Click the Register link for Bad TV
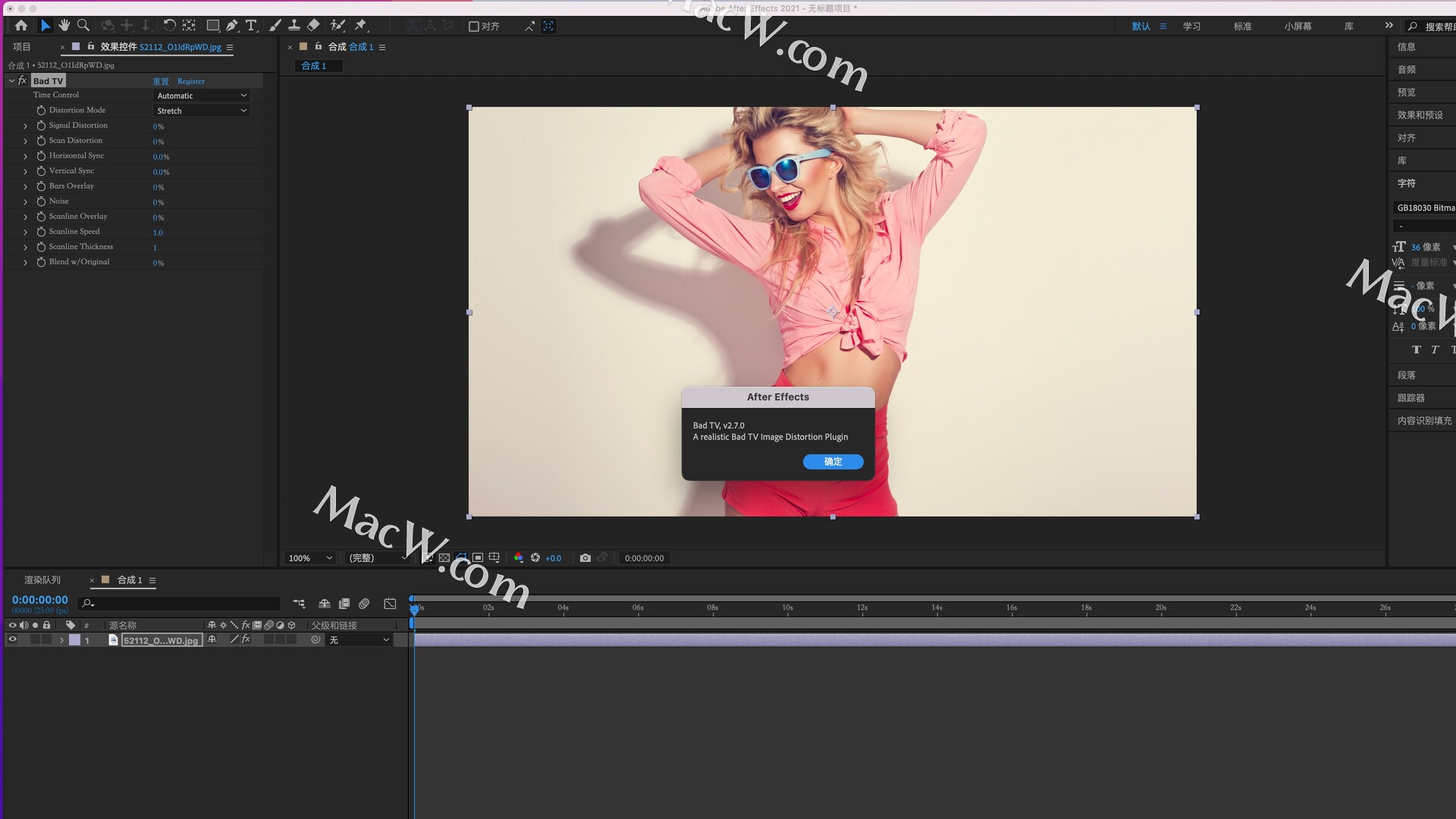 [190, 81]
